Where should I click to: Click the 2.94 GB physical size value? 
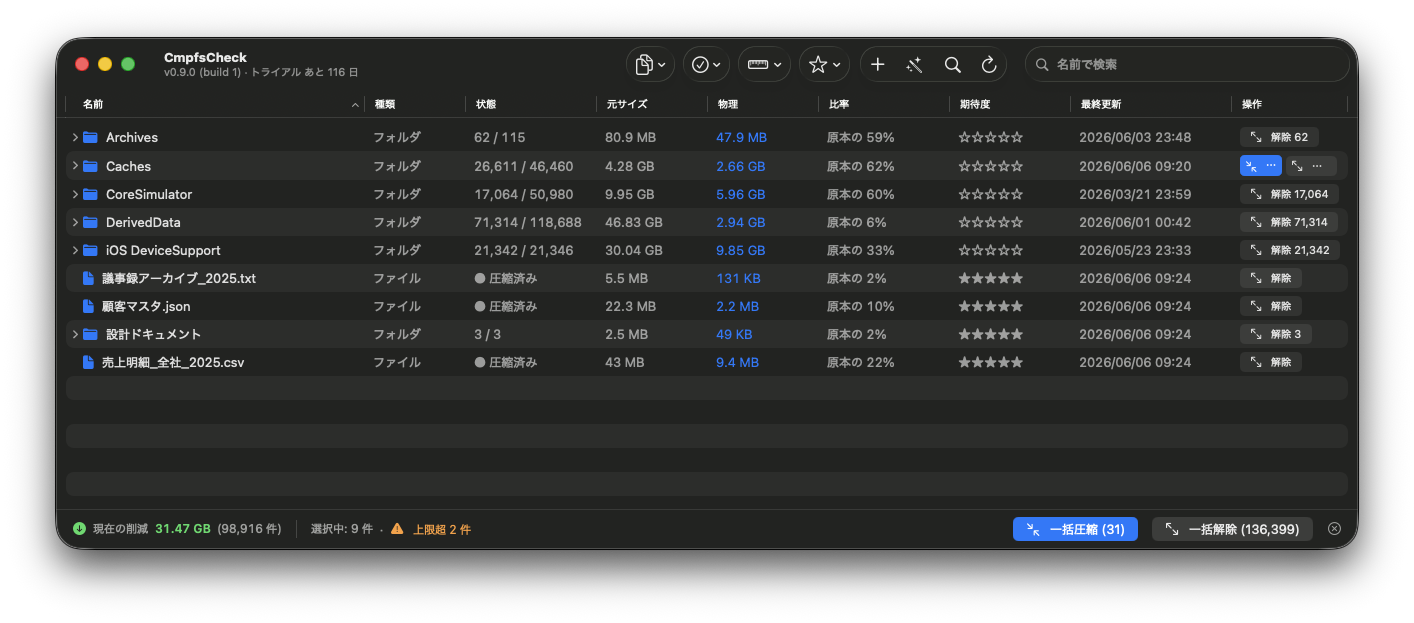(740, 222)
